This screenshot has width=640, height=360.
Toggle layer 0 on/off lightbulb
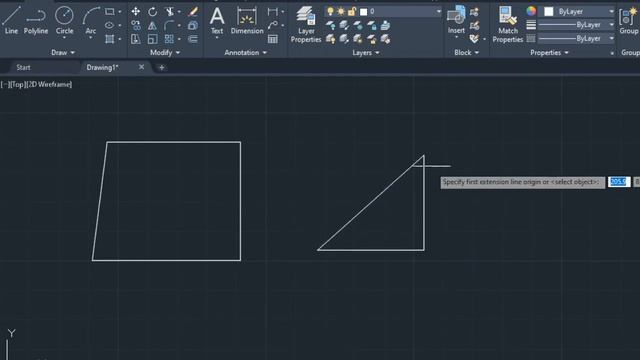coord(330,11)
